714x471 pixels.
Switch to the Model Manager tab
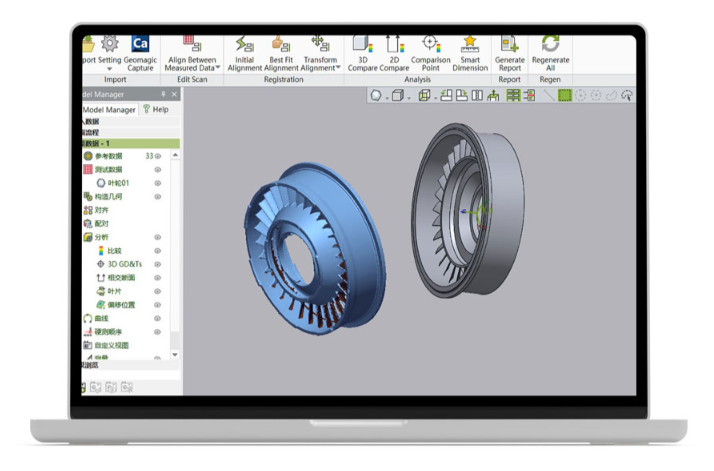(109, 110)
